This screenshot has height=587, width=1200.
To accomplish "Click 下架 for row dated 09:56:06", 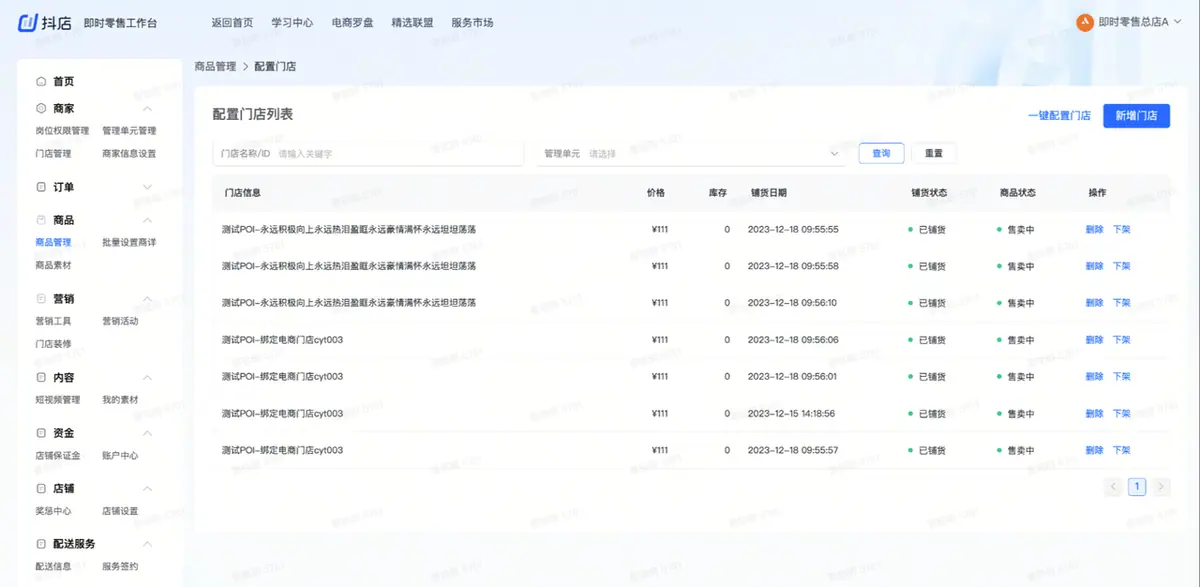I will (x=1121, y=340).
